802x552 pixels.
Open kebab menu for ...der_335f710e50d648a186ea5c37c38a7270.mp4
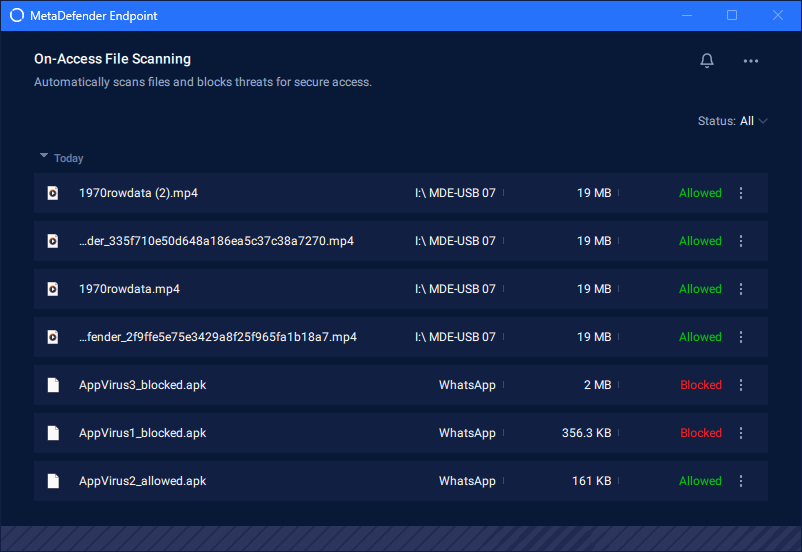(x=741, y=241)
